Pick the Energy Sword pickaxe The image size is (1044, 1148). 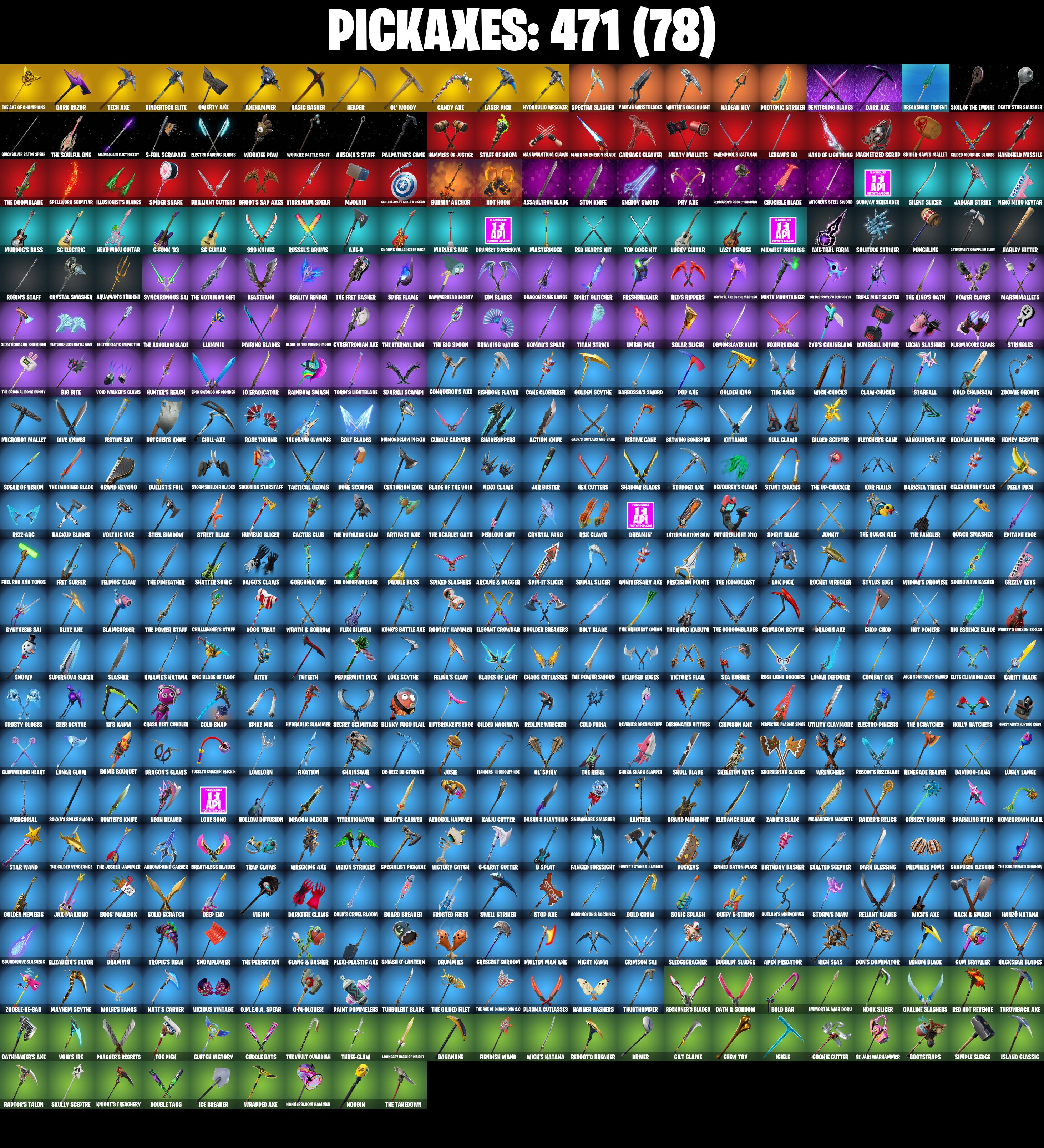coord(640,183)
